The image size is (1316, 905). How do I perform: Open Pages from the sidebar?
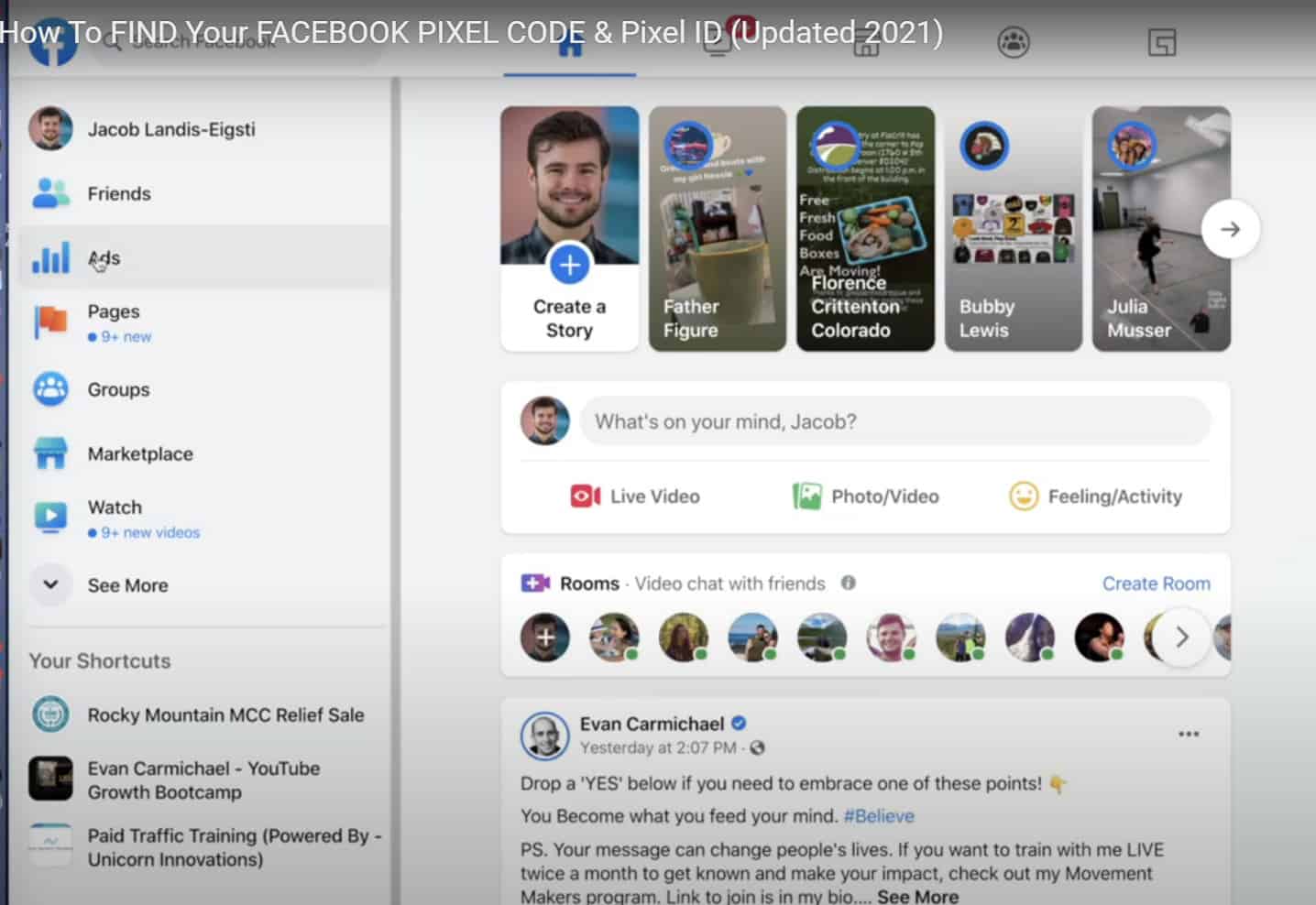[113, 311]
